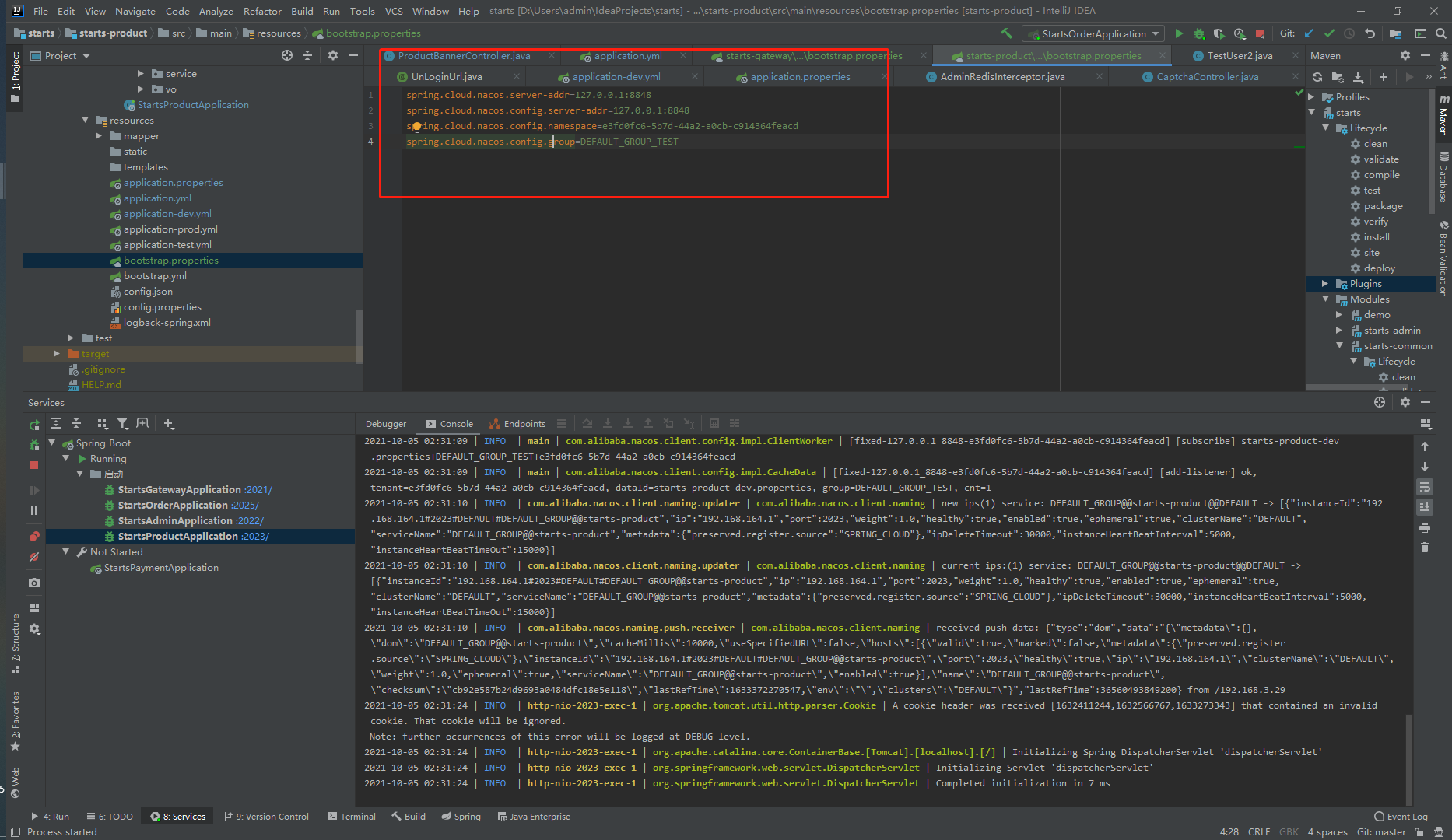Viewport: 1452px width, 840px height.
Task: Run with Coverage using the shield icon
Action: click(1219, 33)
